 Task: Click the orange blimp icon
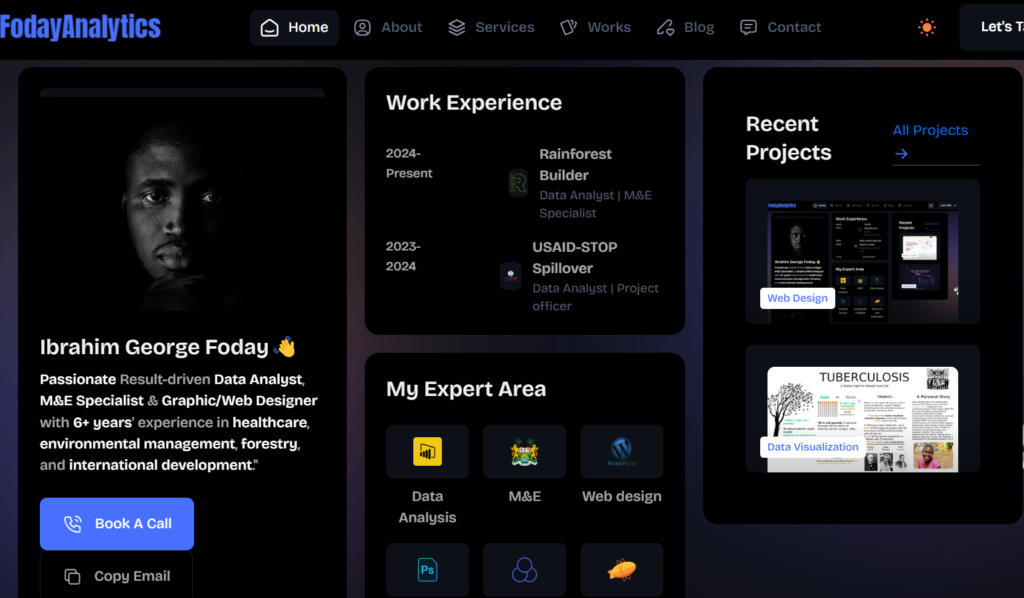tap(621, 570)
